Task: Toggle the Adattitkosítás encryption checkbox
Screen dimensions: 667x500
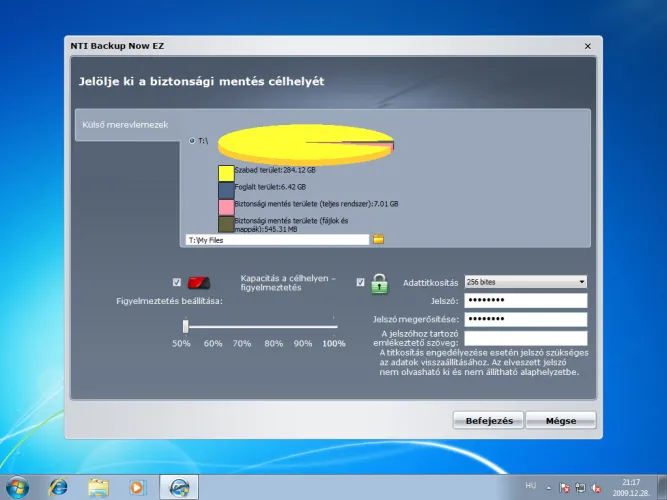Action: pos(360,282)
